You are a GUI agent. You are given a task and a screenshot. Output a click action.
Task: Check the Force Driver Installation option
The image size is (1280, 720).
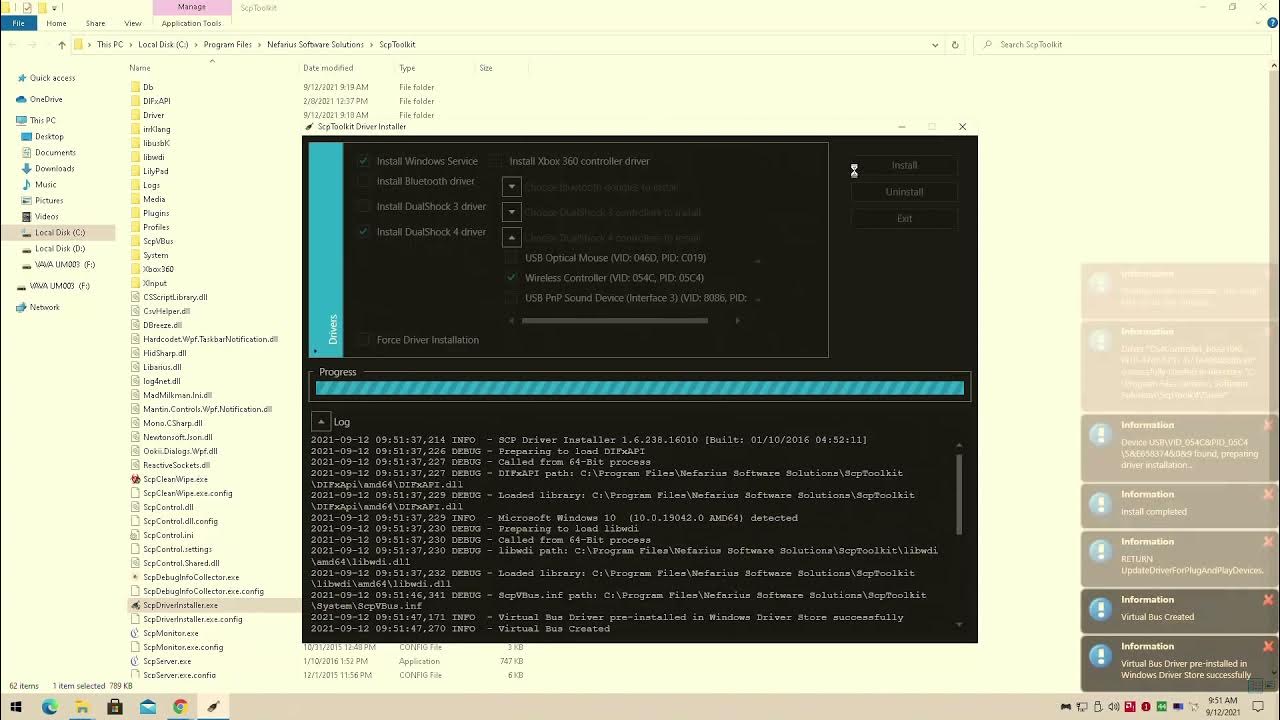point(364,340)
